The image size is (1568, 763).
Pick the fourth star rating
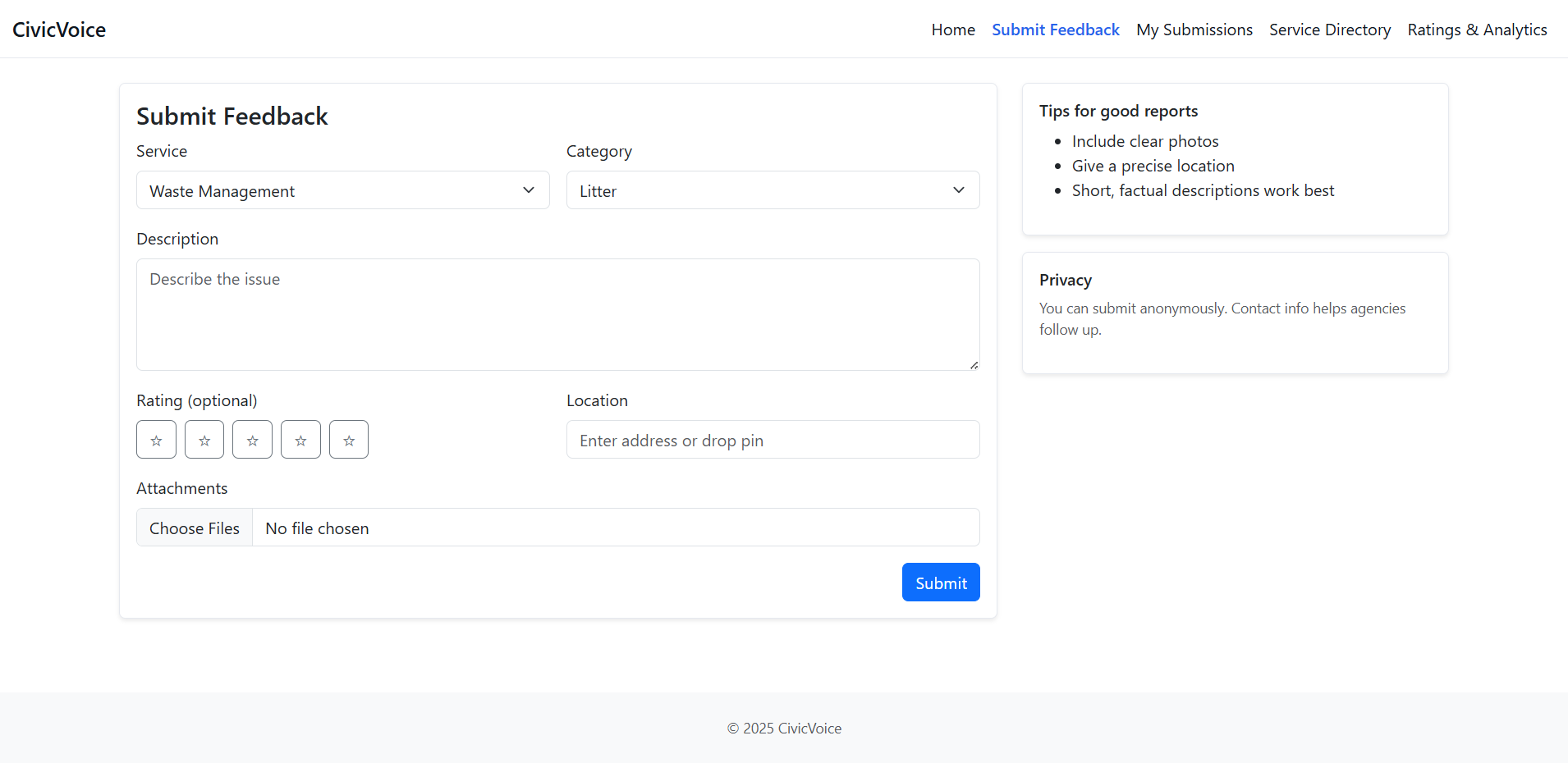tap(300, 440)
